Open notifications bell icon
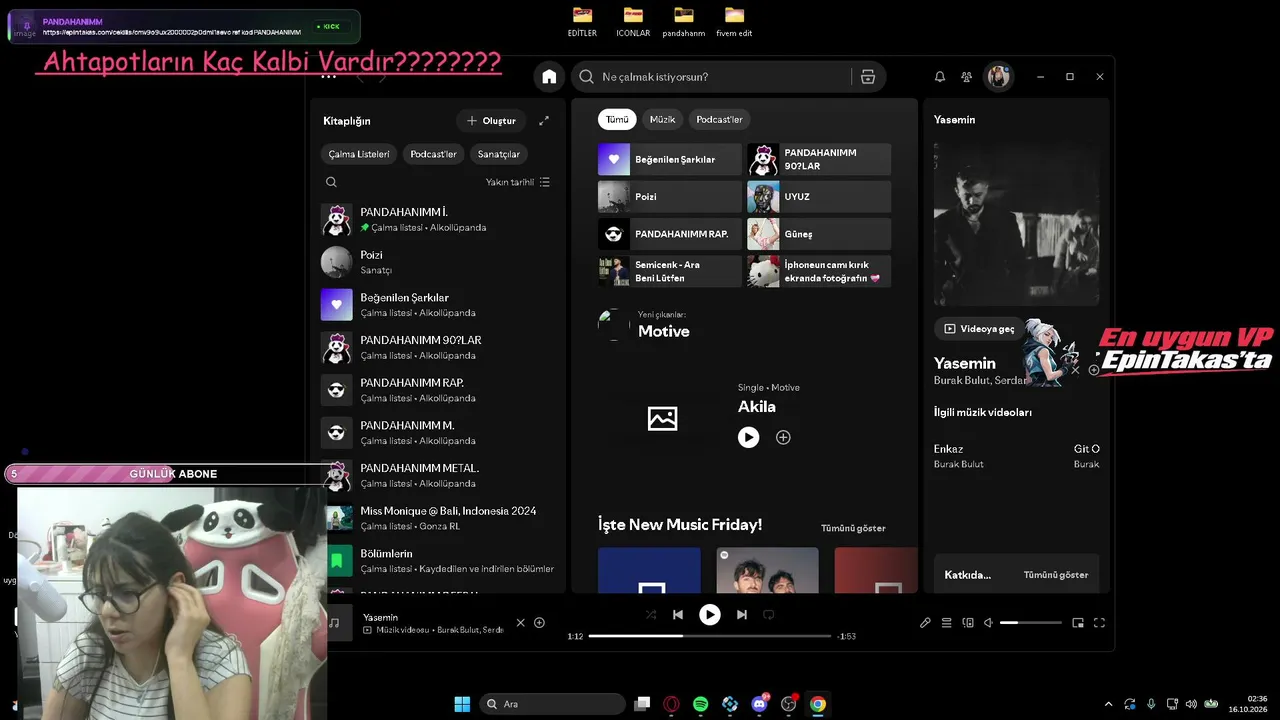1280x720 pixels. (940, 77)
